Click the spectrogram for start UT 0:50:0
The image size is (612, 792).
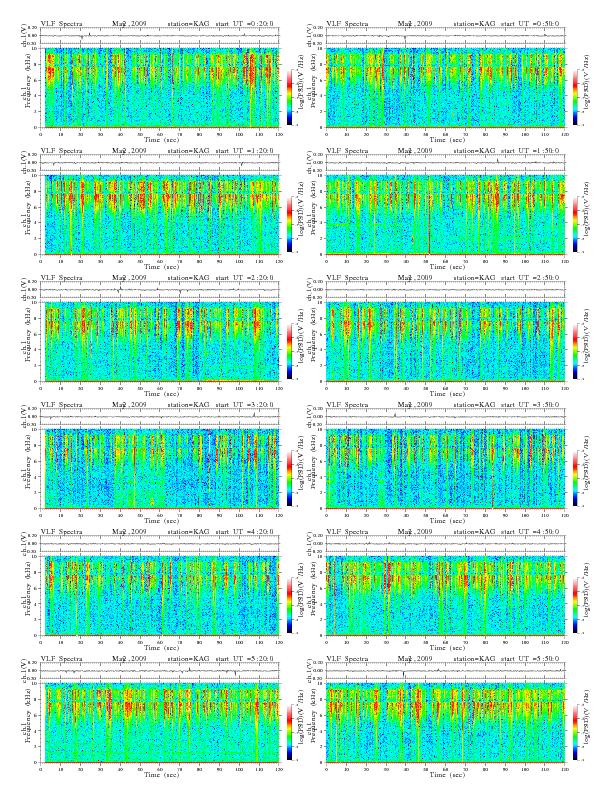[x=445, y=87]
